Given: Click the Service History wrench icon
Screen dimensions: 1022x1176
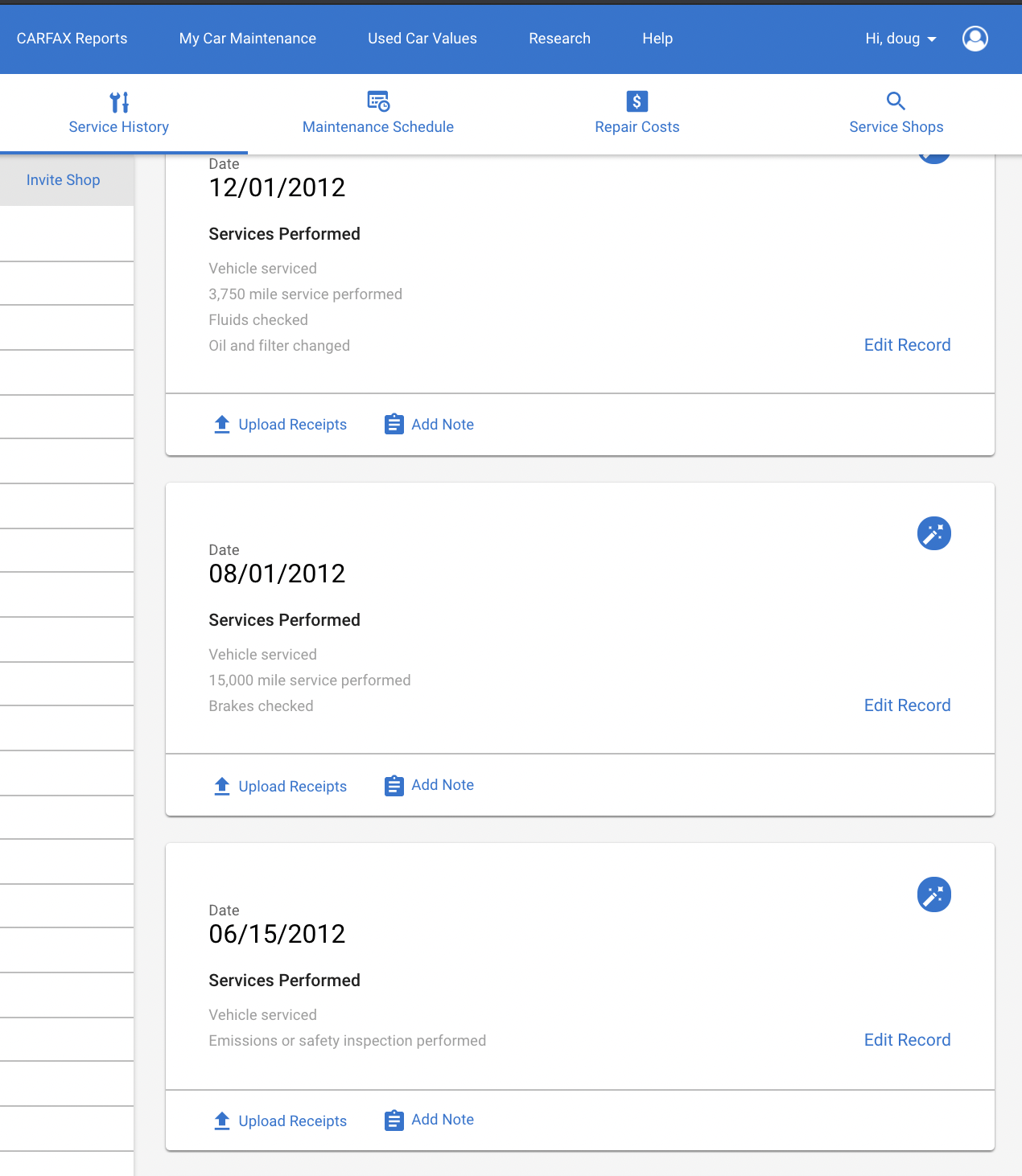Looking at the screenshot, I should [x=119, y=102].
